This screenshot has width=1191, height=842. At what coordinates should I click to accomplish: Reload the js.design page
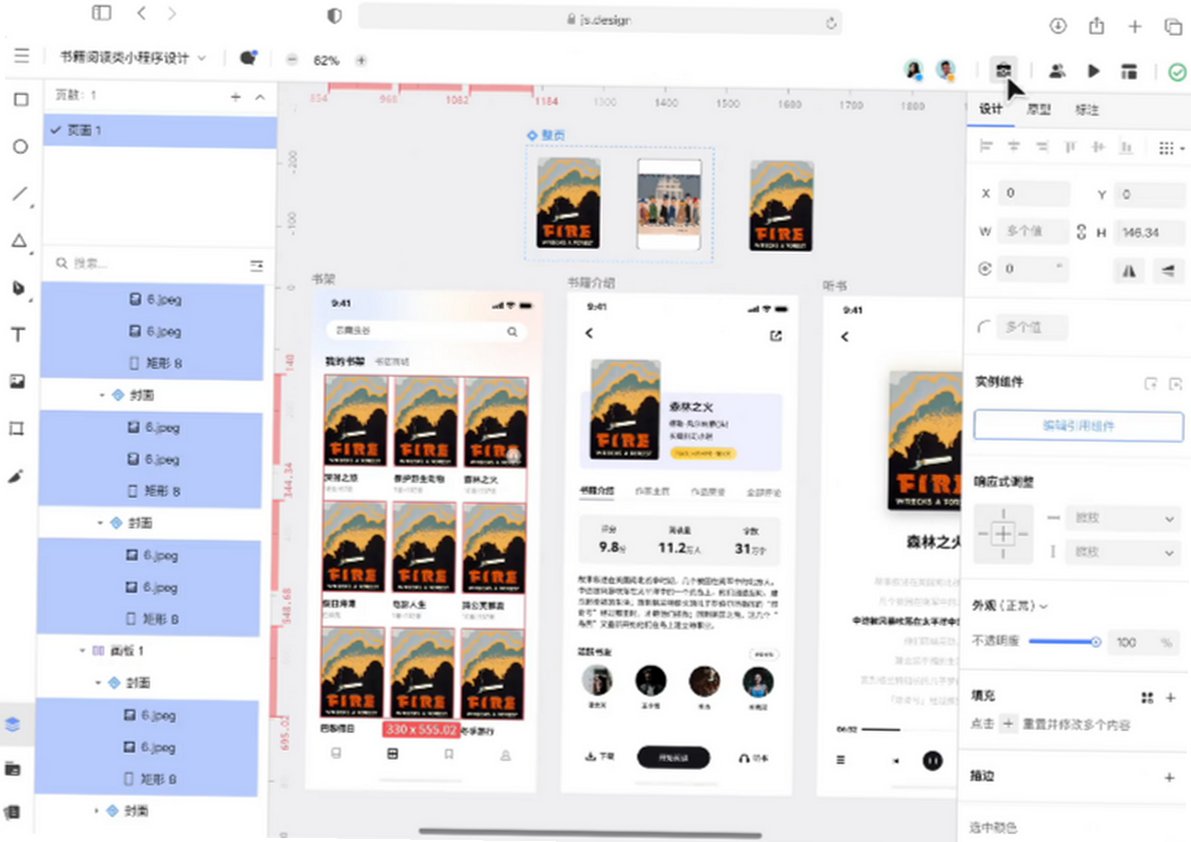[x=831, y=24]
